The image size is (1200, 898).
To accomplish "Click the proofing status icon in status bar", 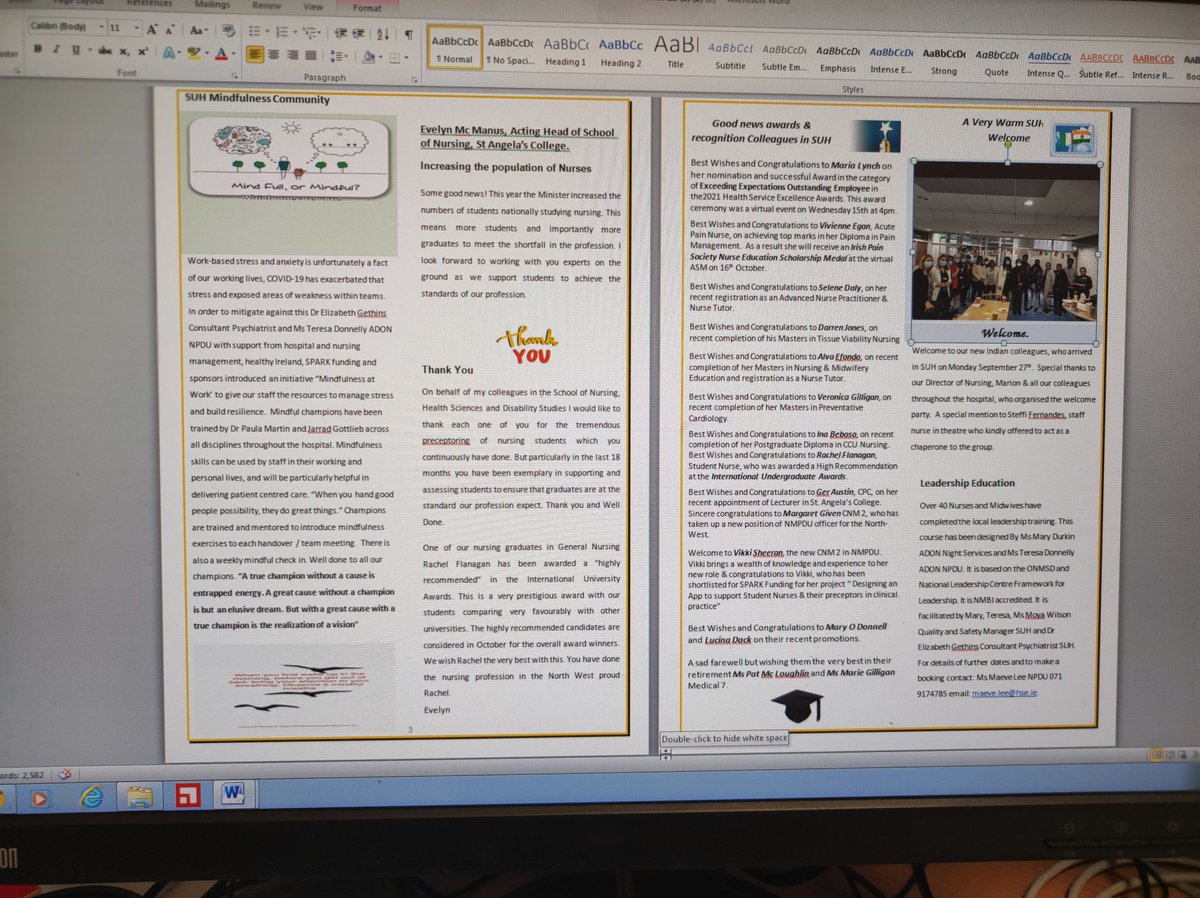I will point(66,774).
